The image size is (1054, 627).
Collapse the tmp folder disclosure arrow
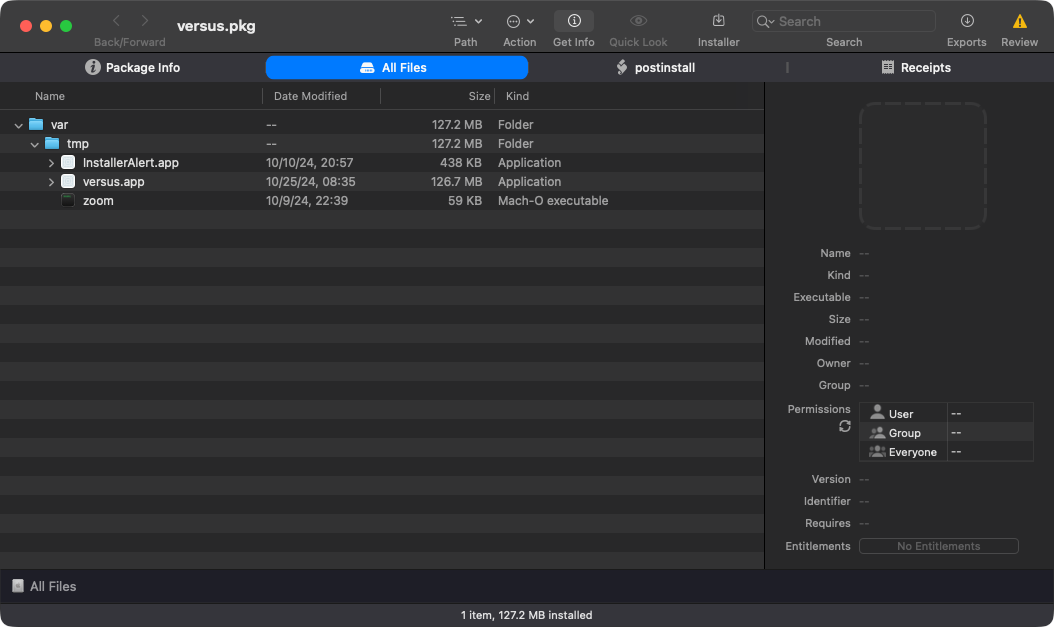(x=35, y=144)
